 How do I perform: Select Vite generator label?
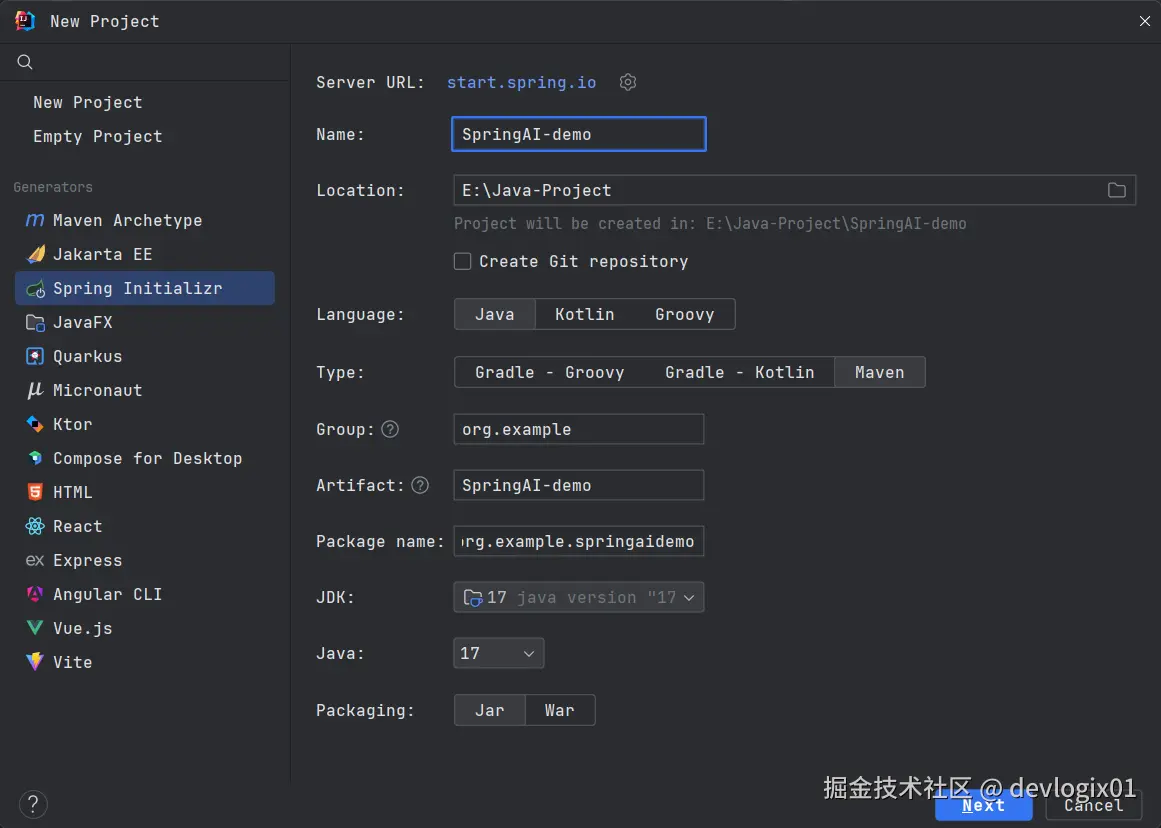tap(73, 662)
